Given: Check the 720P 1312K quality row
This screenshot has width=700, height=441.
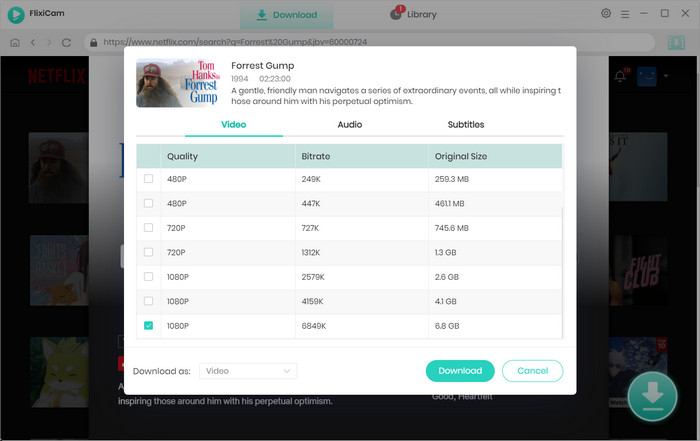Looking at the screenshot, I should pos(148,252).
